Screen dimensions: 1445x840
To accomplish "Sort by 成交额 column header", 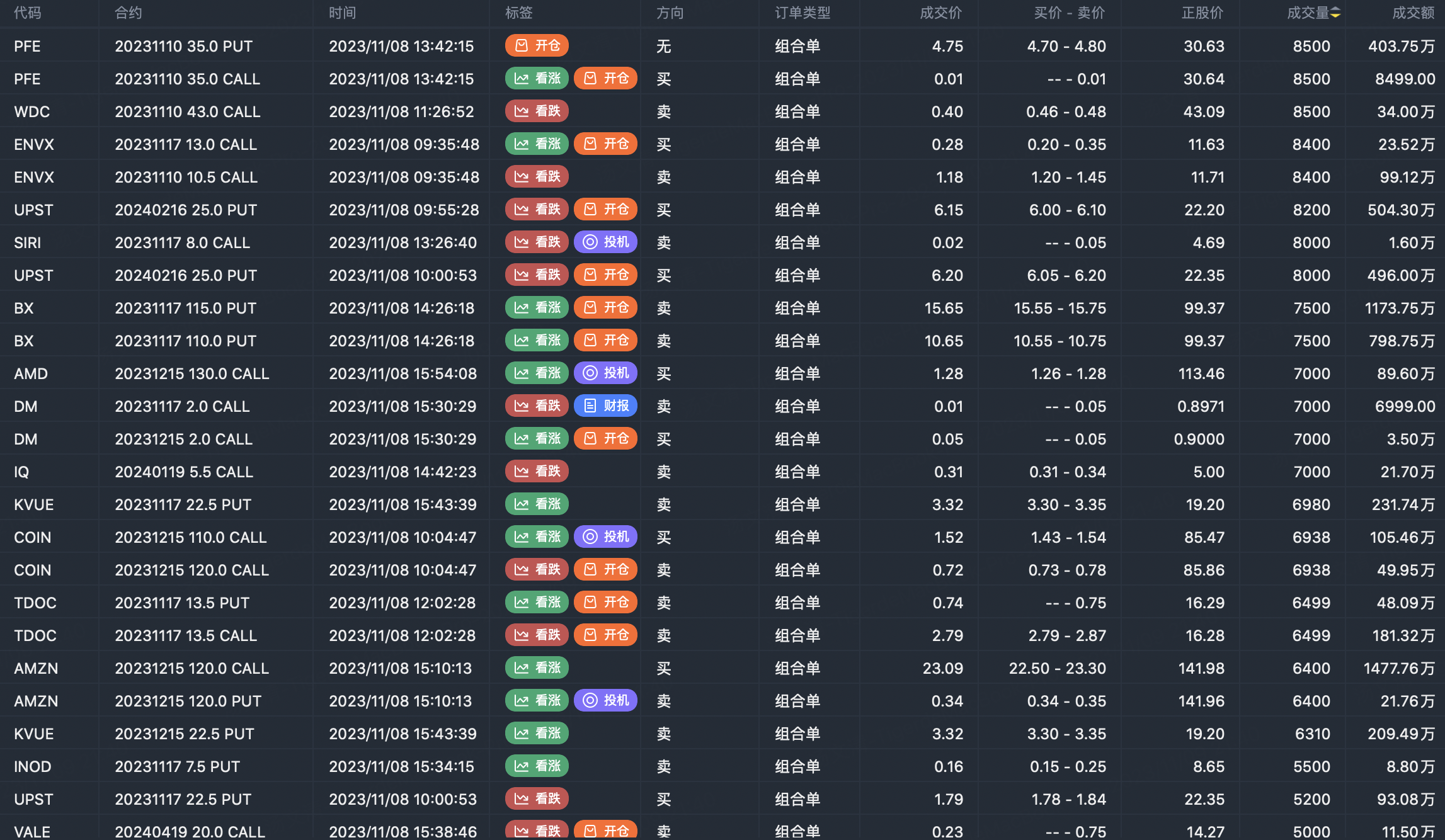I will (x=1413, y=13).
